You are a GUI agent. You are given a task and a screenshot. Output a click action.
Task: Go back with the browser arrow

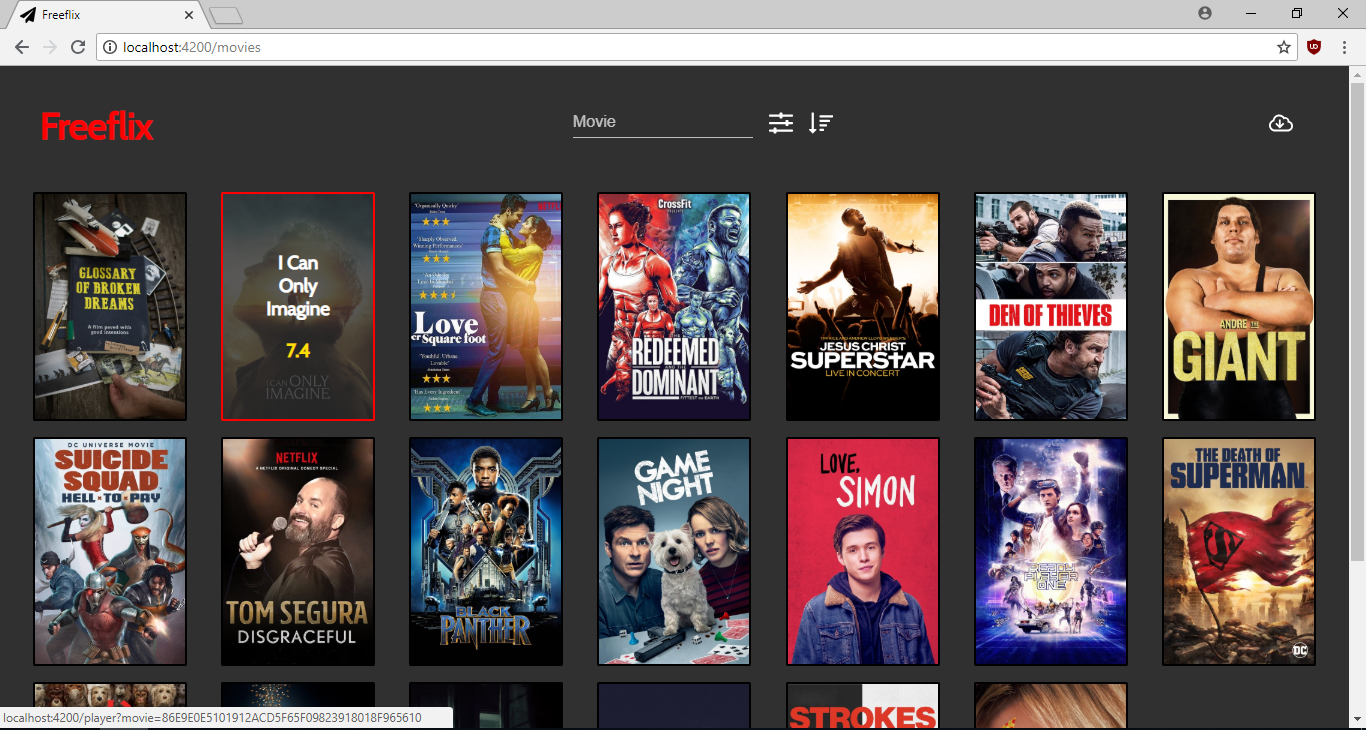coord(22,47)
